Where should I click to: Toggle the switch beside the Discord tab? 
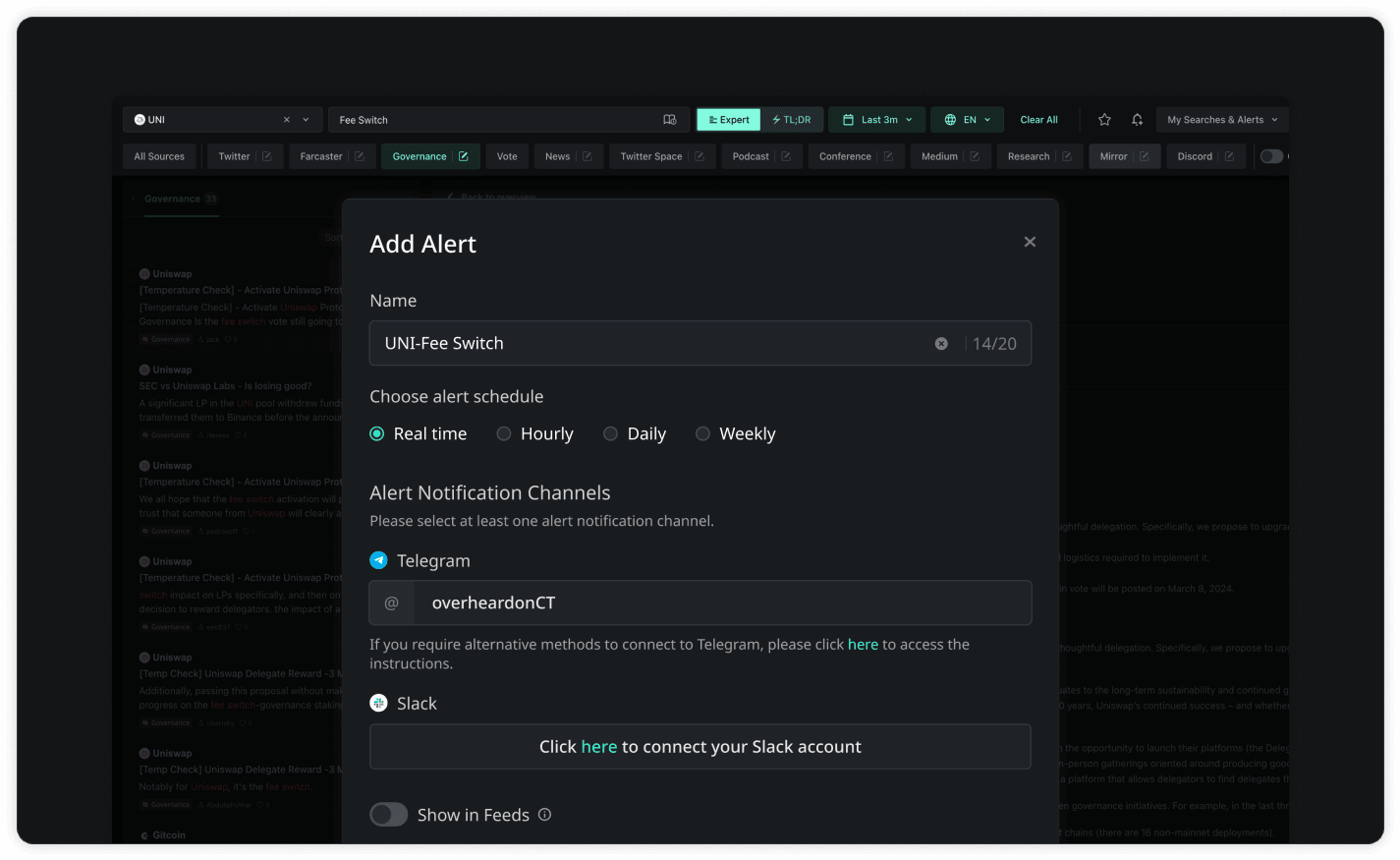click(1271, 156)
